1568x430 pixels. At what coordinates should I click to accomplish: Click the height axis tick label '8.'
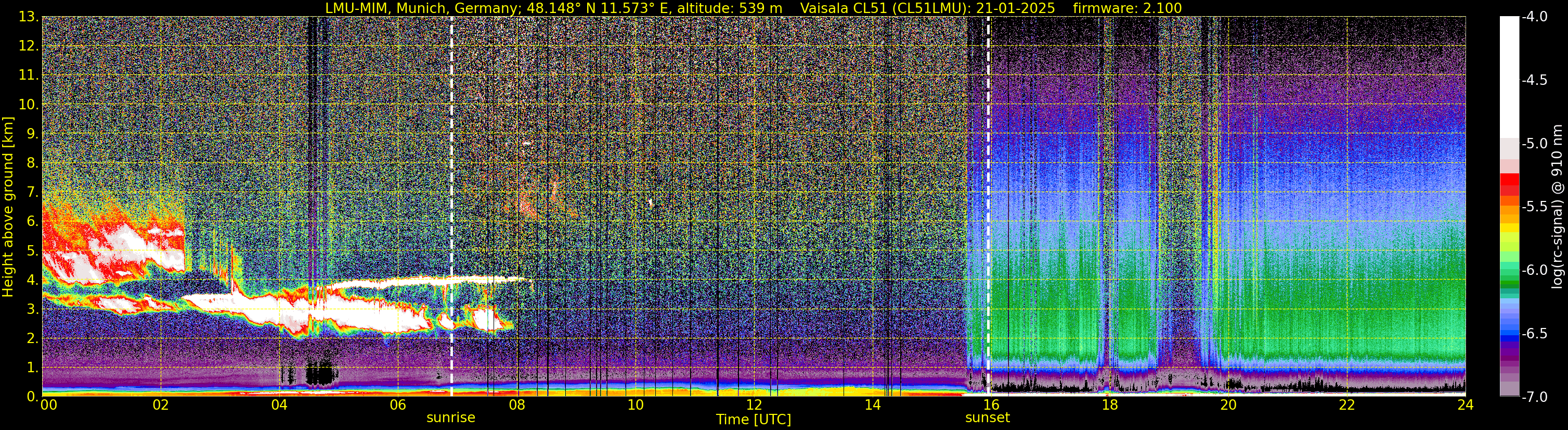33,163
